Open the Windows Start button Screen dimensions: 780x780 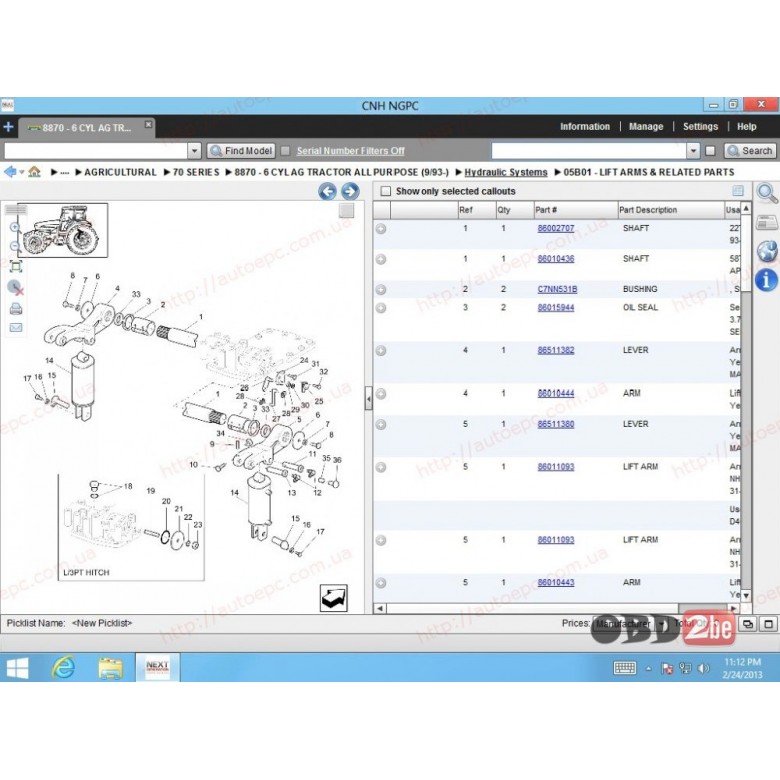click(x=17, y=668)
